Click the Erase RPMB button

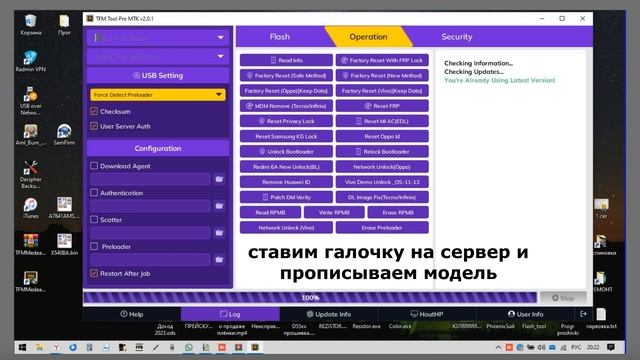tap(398, 212)
